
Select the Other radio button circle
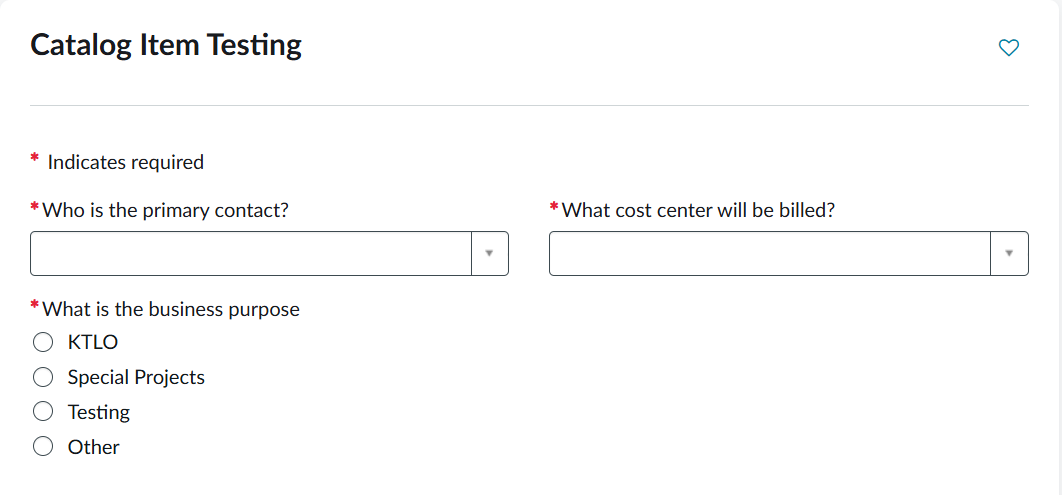pos(43,447)
